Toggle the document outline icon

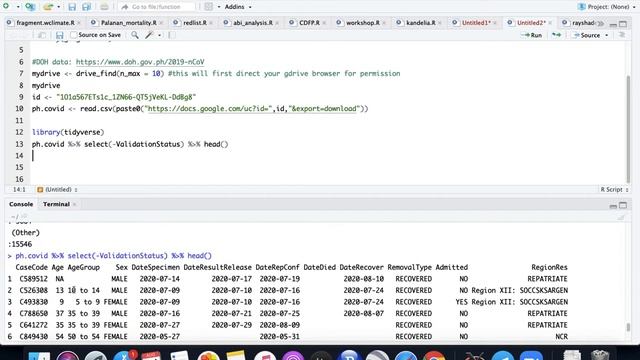[622, 35]
